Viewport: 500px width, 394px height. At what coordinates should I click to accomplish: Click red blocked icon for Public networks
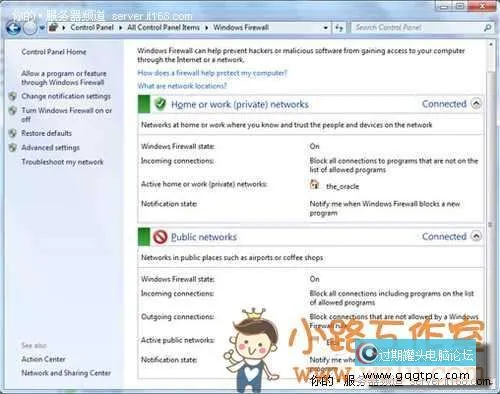pos(160,237)
